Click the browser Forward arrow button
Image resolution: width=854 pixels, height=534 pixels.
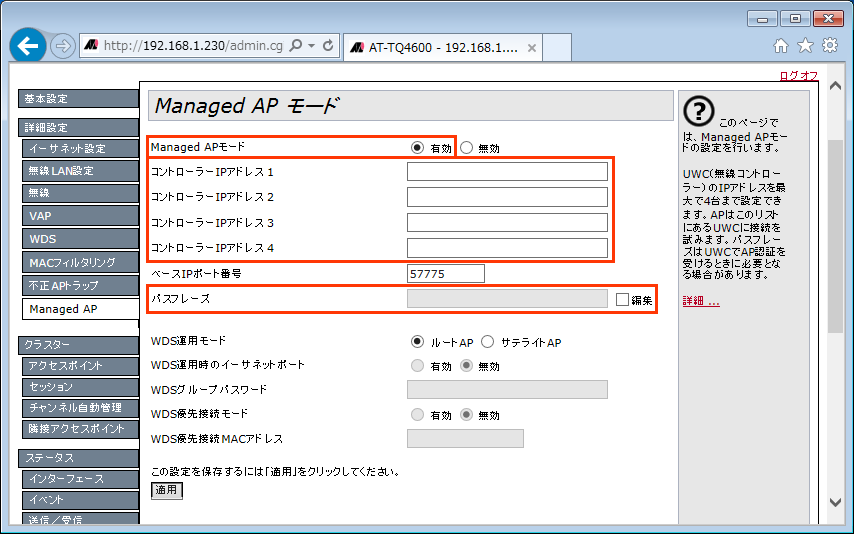(62, 46)
